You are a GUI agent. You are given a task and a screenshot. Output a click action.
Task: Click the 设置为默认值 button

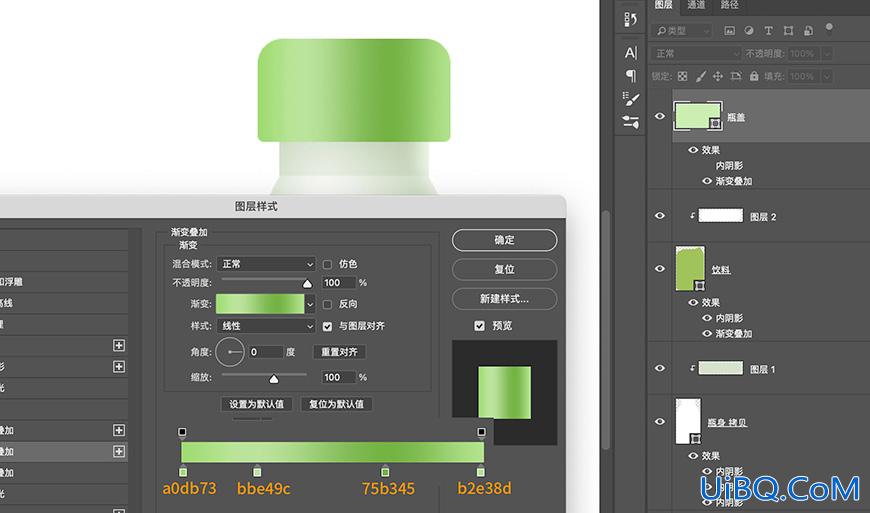(256, 404)
